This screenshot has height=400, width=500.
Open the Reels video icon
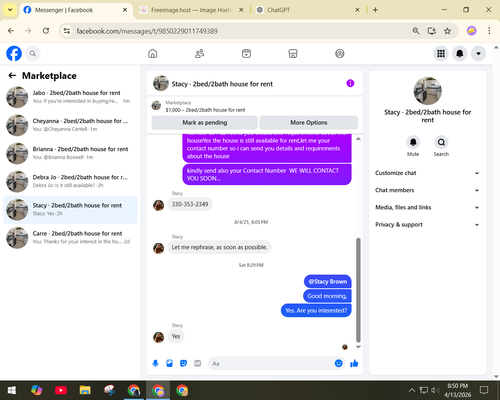[246, 53]
